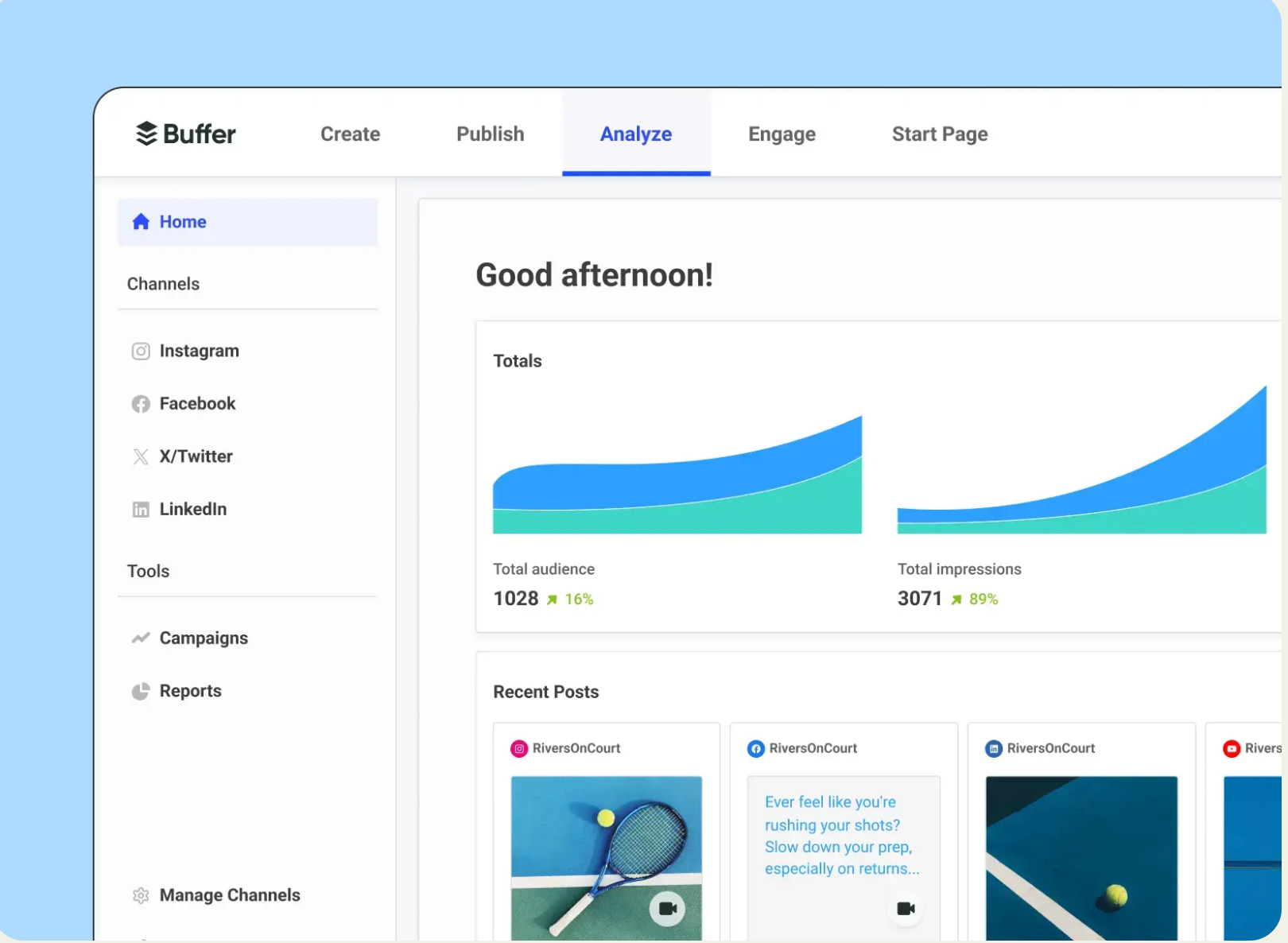Click the Total impressions label

[x=959, y=569]
